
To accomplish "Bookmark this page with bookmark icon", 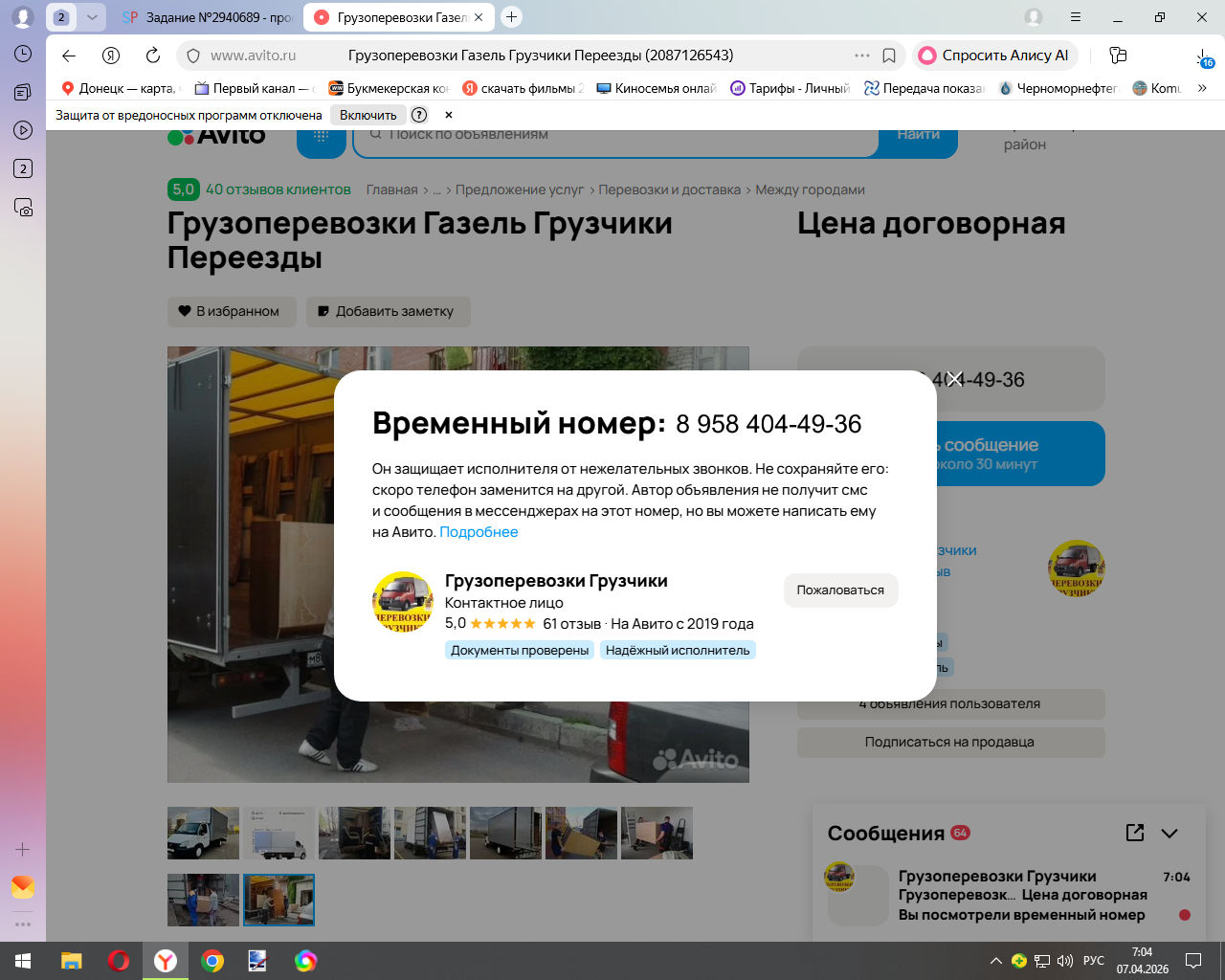I will [889, 56].
